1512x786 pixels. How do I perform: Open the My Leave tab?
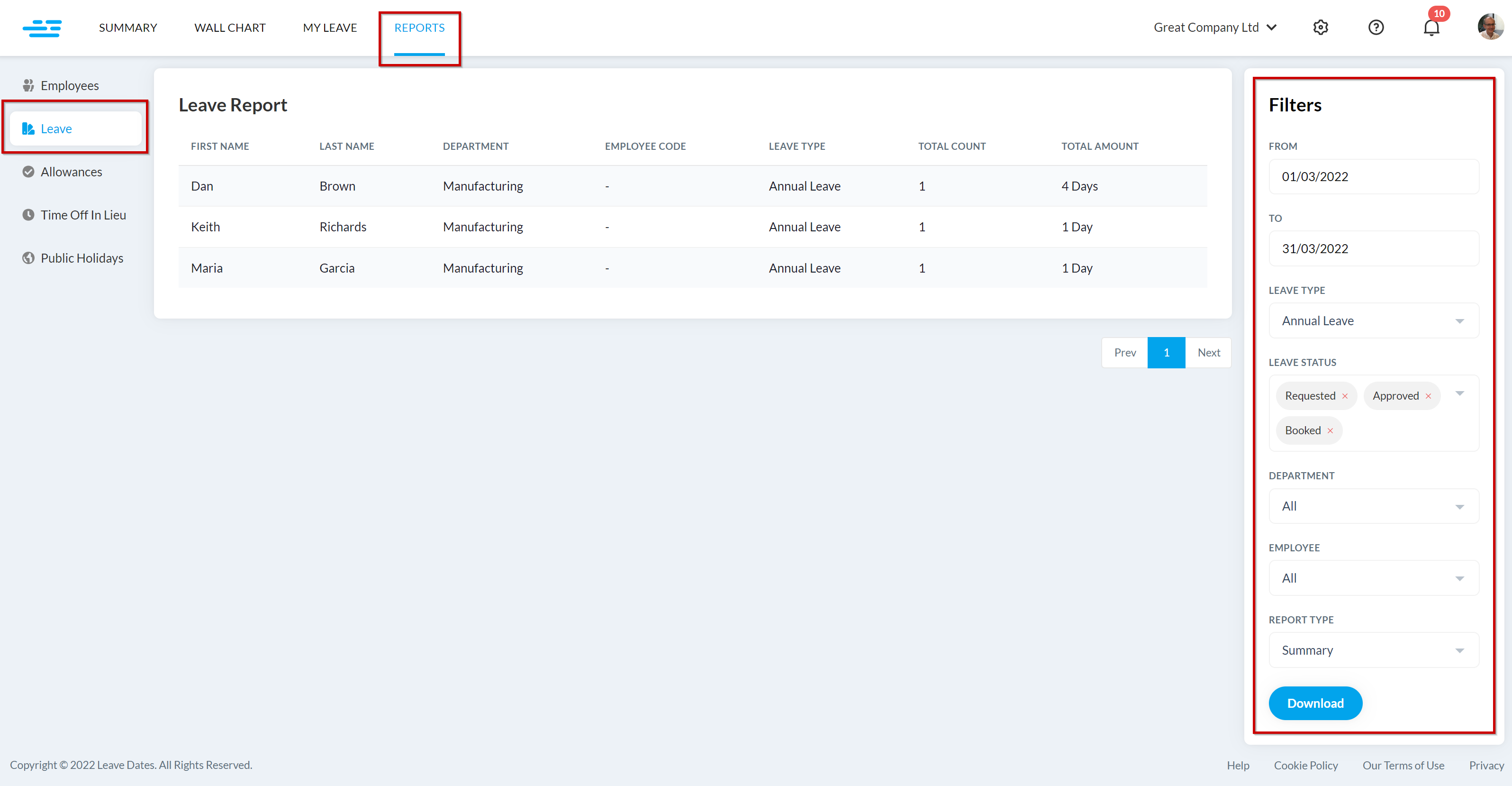[330, 27]
